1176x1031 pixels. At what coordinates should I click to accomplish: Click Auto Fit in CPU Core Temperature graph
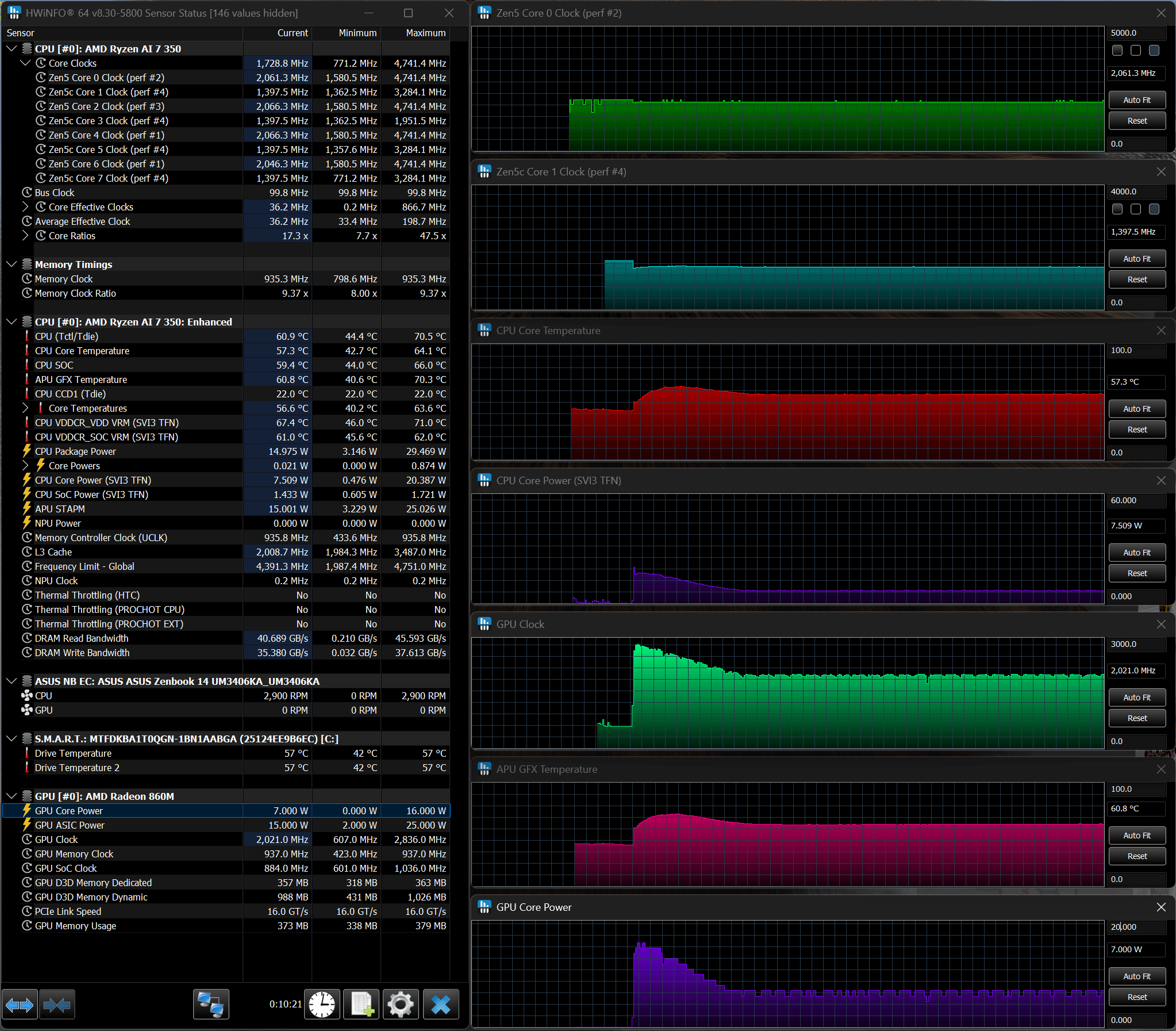tap(1137, 408)
